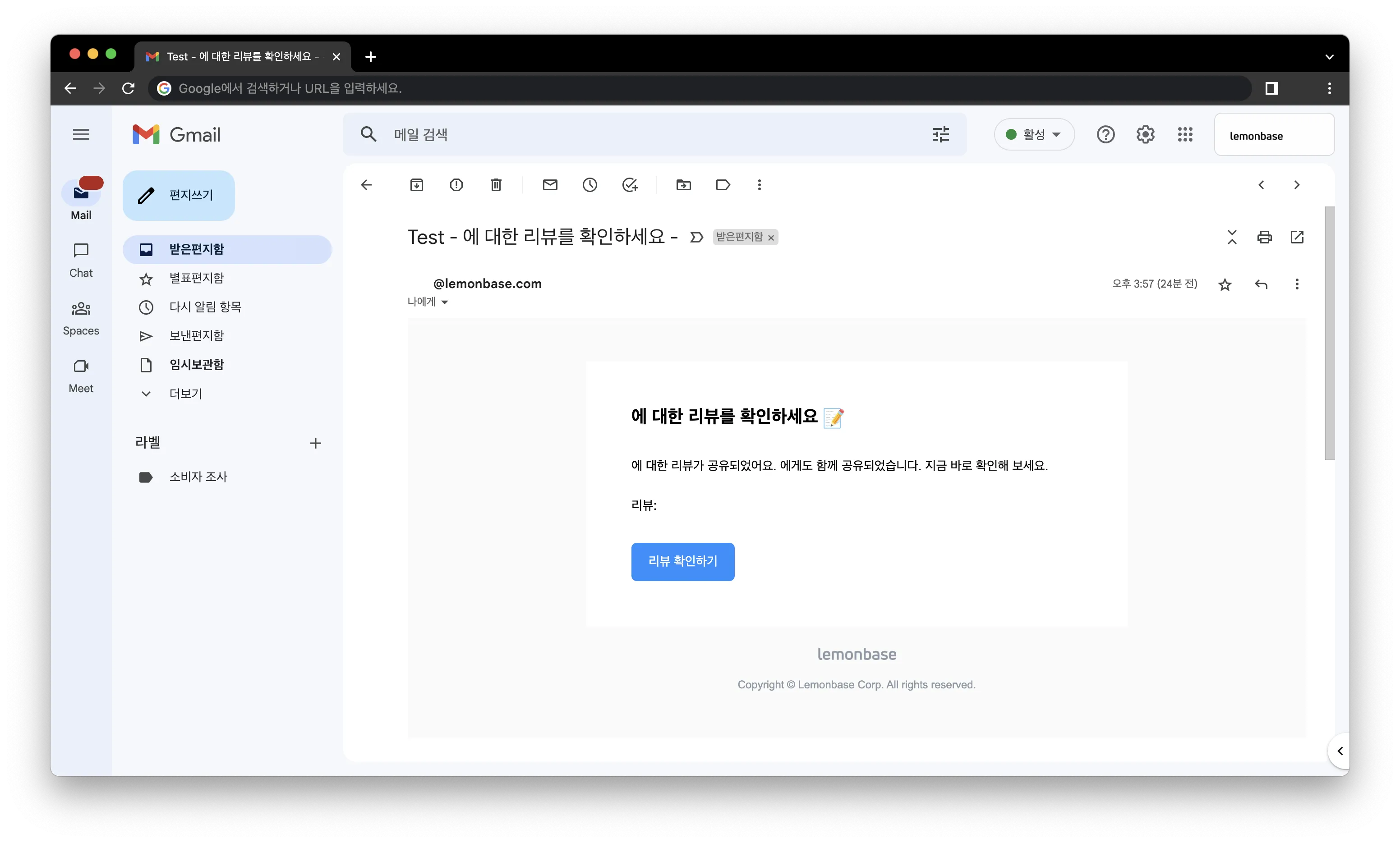Click the email's vertical scrollbar

(x=1330, y=333)
